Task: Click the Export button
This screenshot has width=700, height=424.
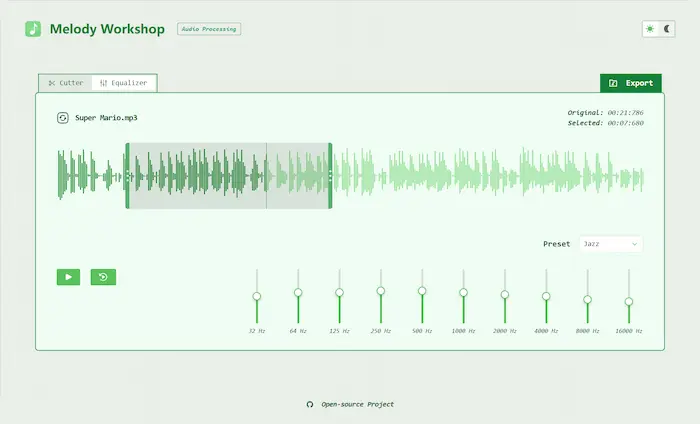Action: 631,83
